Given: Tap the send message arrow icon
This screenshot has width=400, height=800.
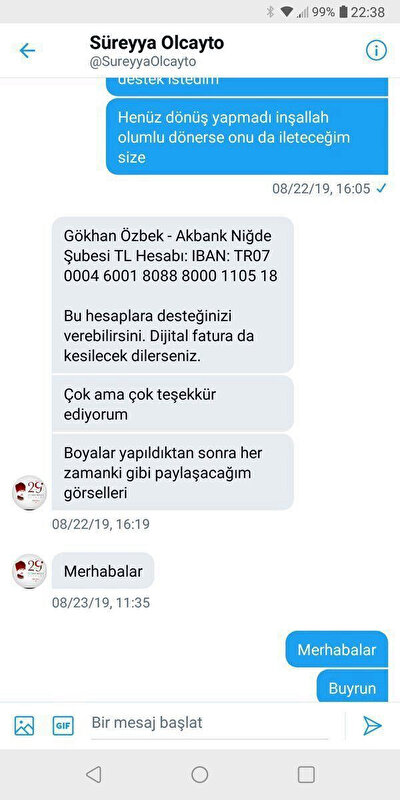Looking at the screenshot, I should click(372, 725).
